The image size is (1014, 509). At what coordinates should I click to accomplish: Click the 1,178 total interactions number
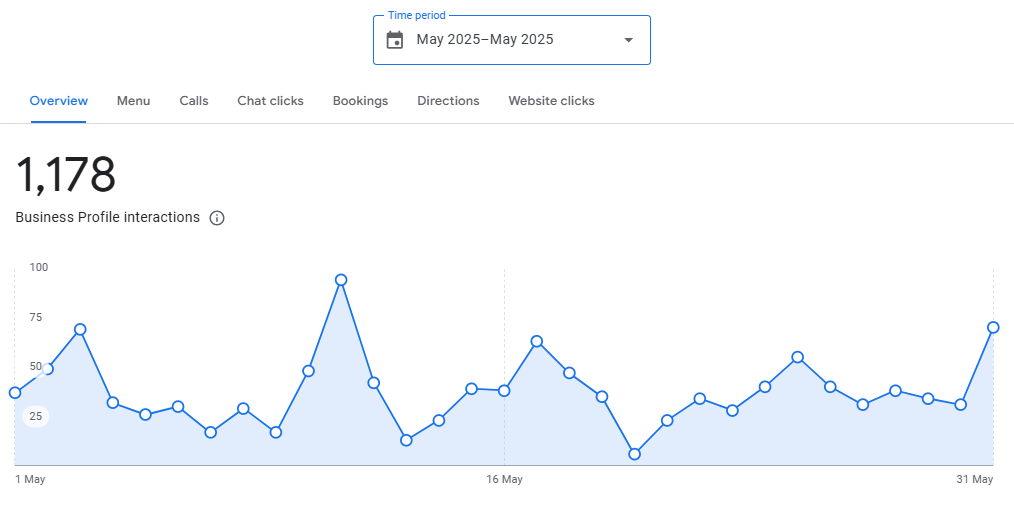point(65,175)
